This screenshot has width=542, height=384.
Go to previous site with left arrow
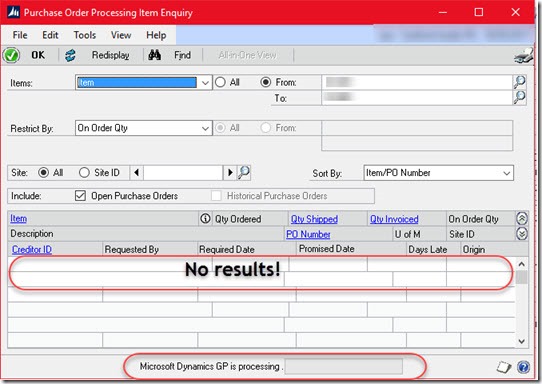coord(137,172)
